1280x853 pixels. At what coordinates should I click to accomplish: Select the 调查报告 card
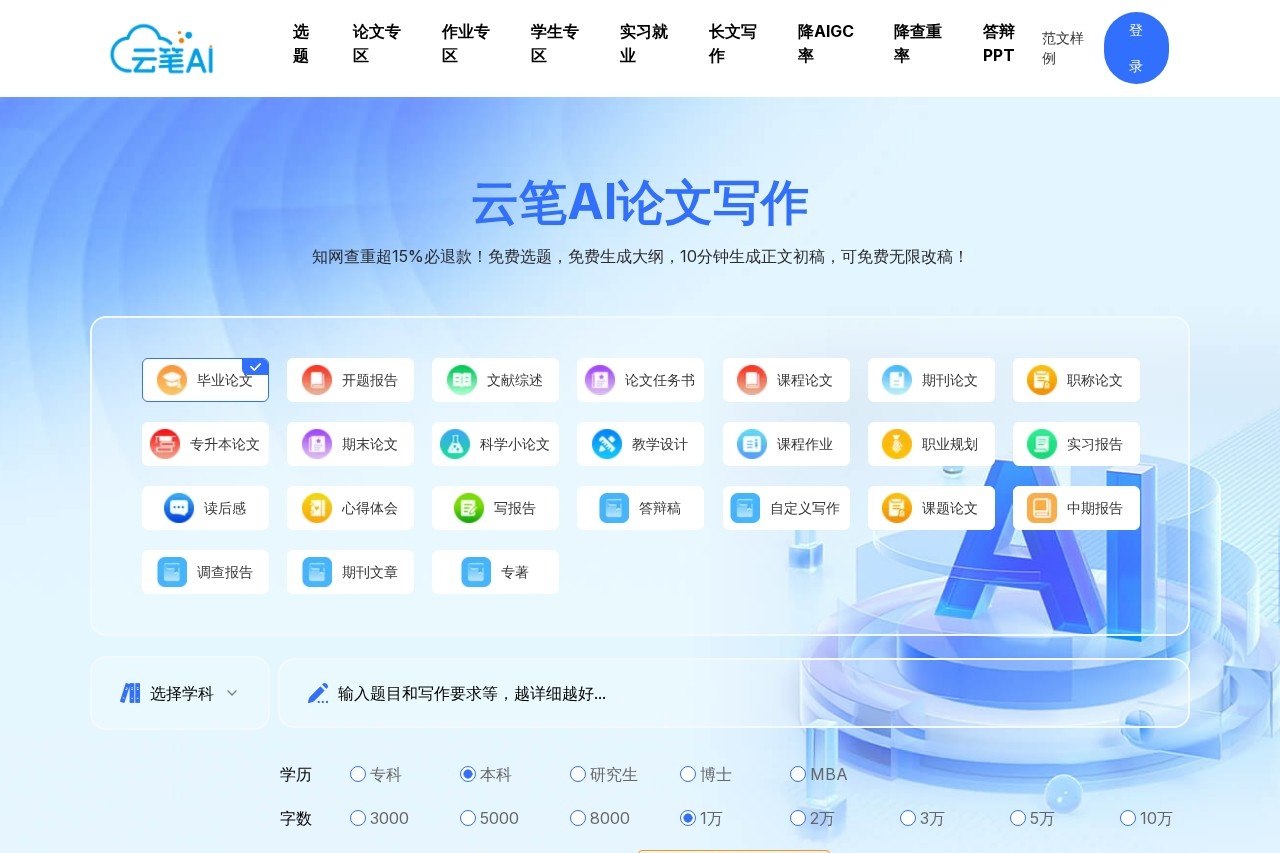click(205, 572)
